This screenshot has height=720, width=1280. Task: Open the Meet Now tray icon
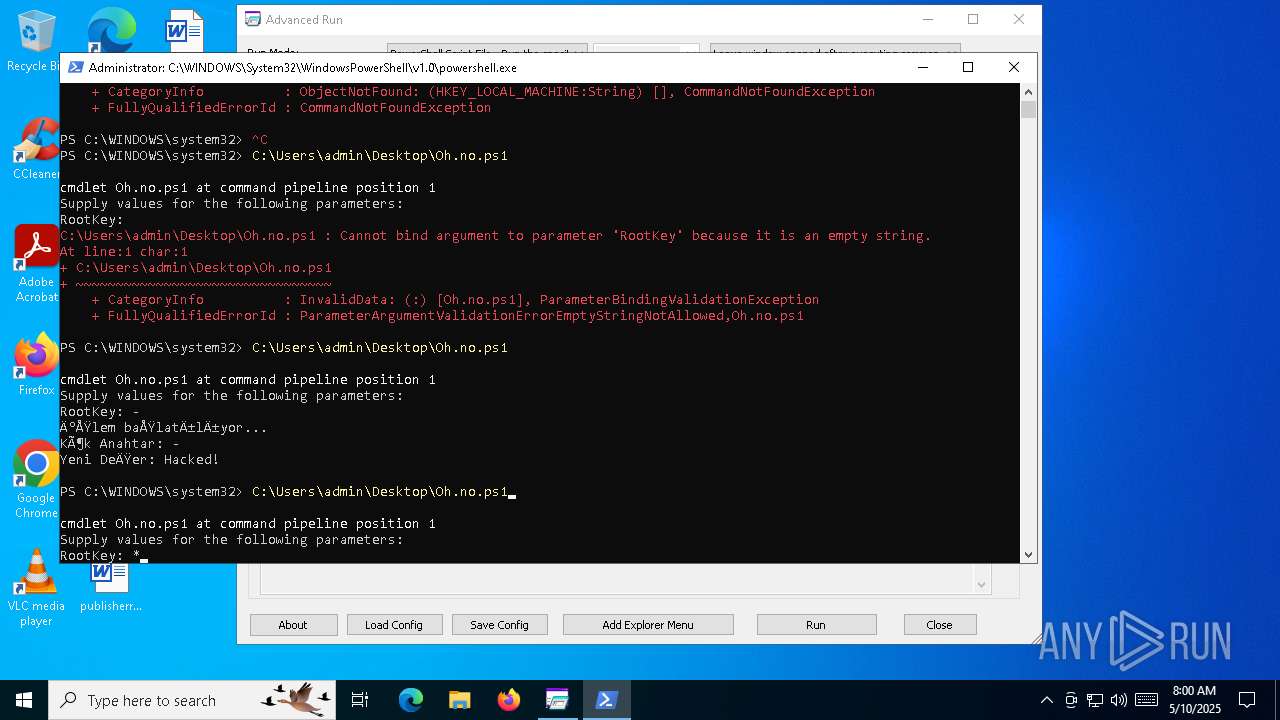pos(1071,700)
